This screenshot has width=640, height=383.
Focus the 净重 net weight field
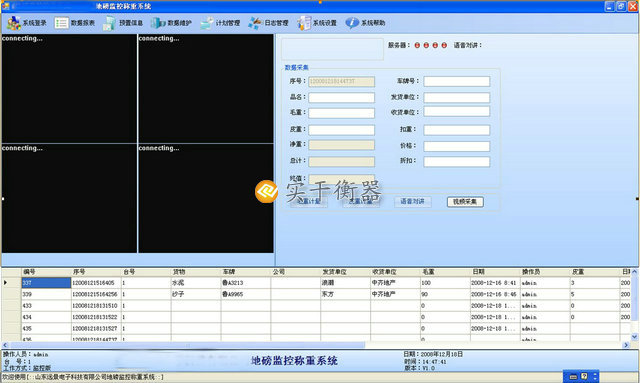click(x=341, y=145)
